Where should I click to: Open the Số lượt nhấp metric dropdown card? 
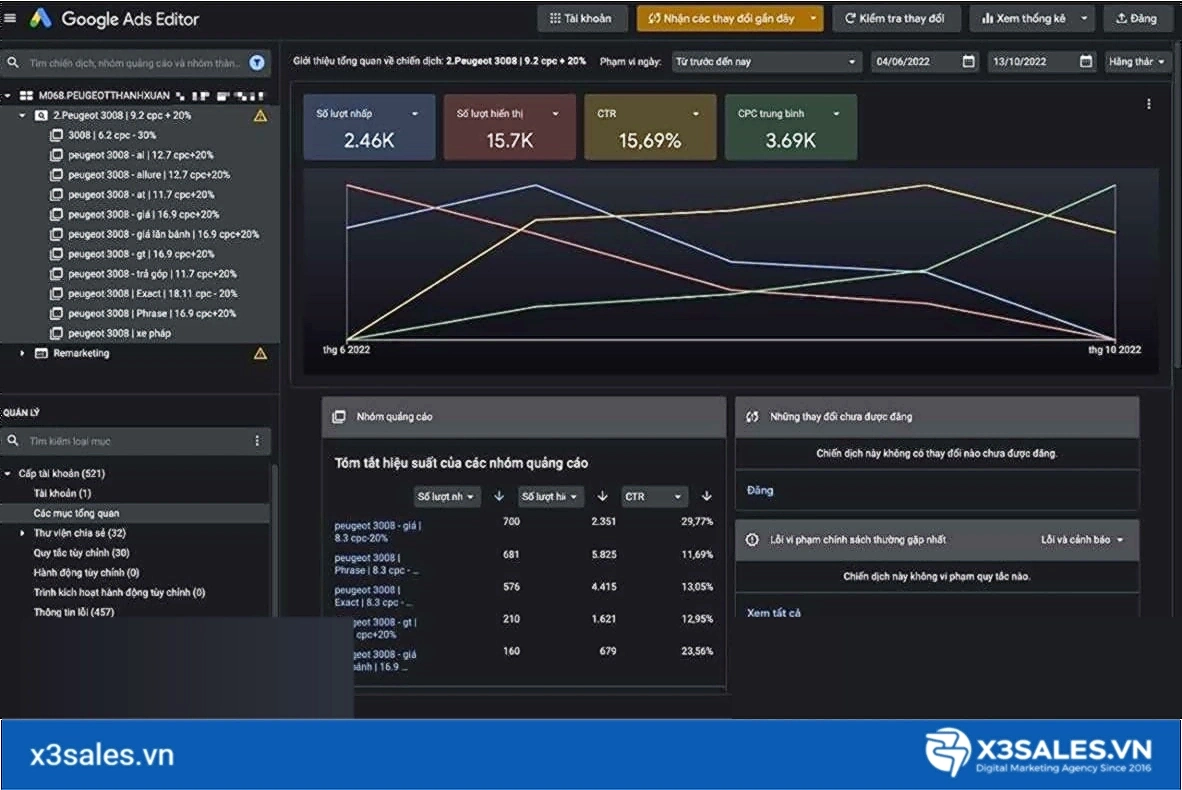(x=369, y=127)
